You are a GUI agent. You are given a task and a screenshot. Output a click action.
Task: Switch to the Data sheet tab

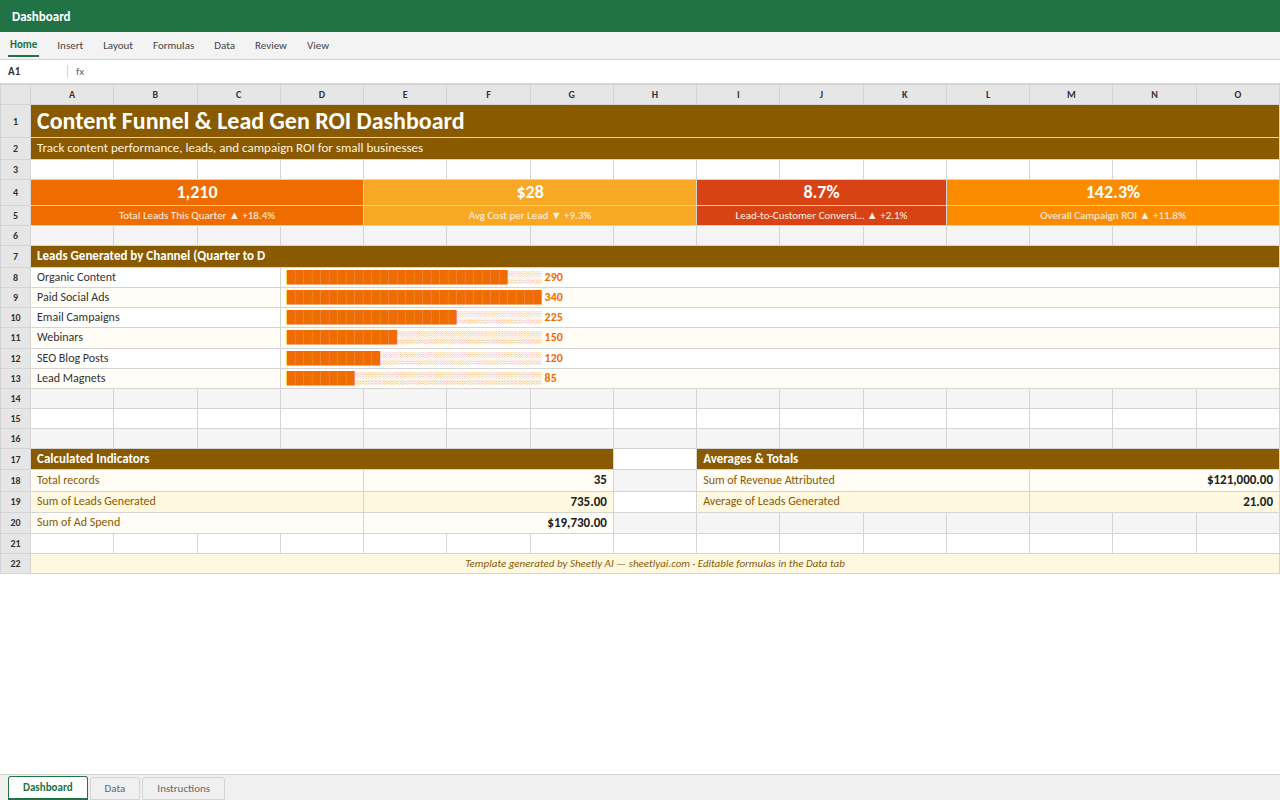pos(115,788)
